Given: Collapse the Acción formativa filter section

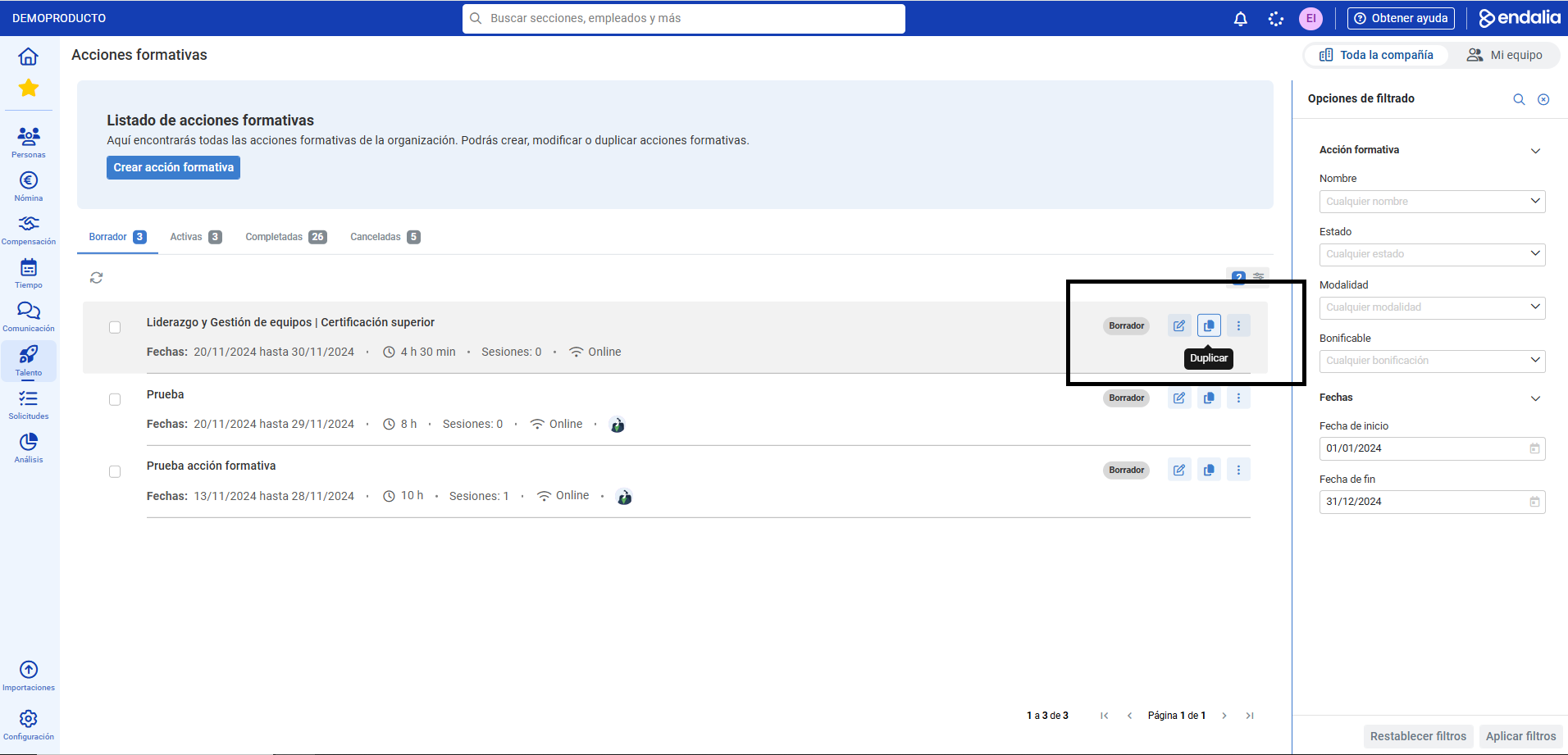Looking at the screenshot, I should 1536,151.
